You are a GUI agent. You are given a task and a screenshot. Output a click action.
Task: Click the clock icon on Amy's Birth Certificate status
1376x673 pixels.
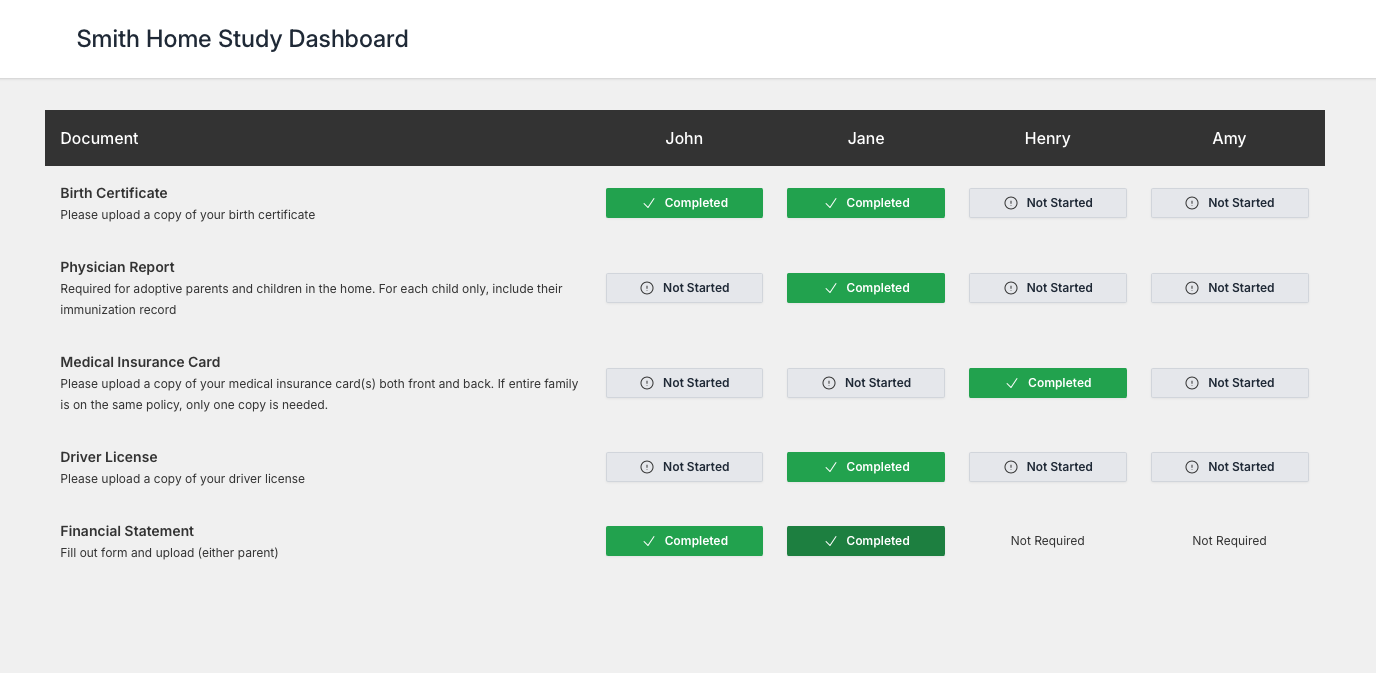(1190, 203)
